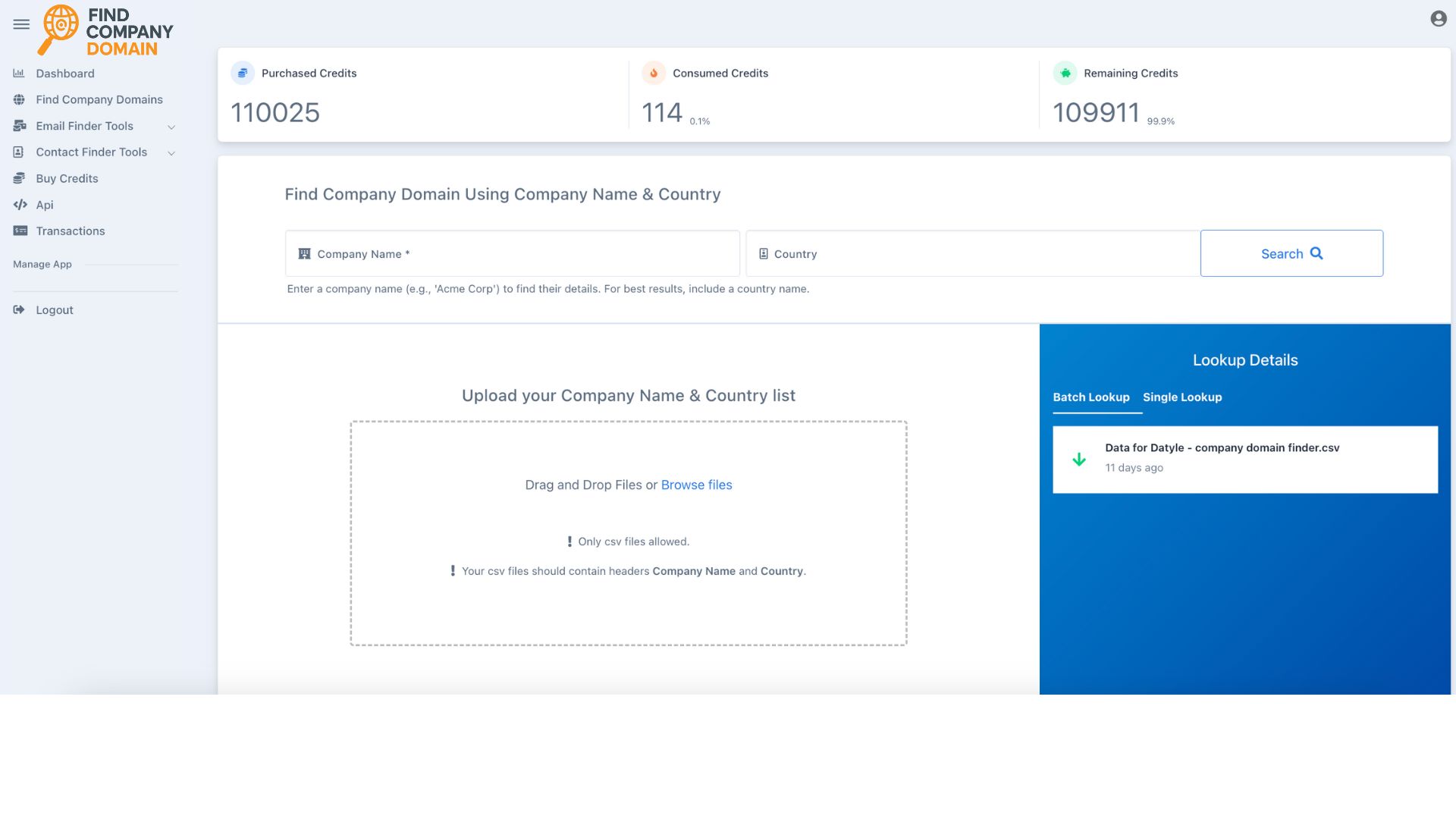Click the Logout option
The image size is (1456, 819).
[x=54, y=310]
